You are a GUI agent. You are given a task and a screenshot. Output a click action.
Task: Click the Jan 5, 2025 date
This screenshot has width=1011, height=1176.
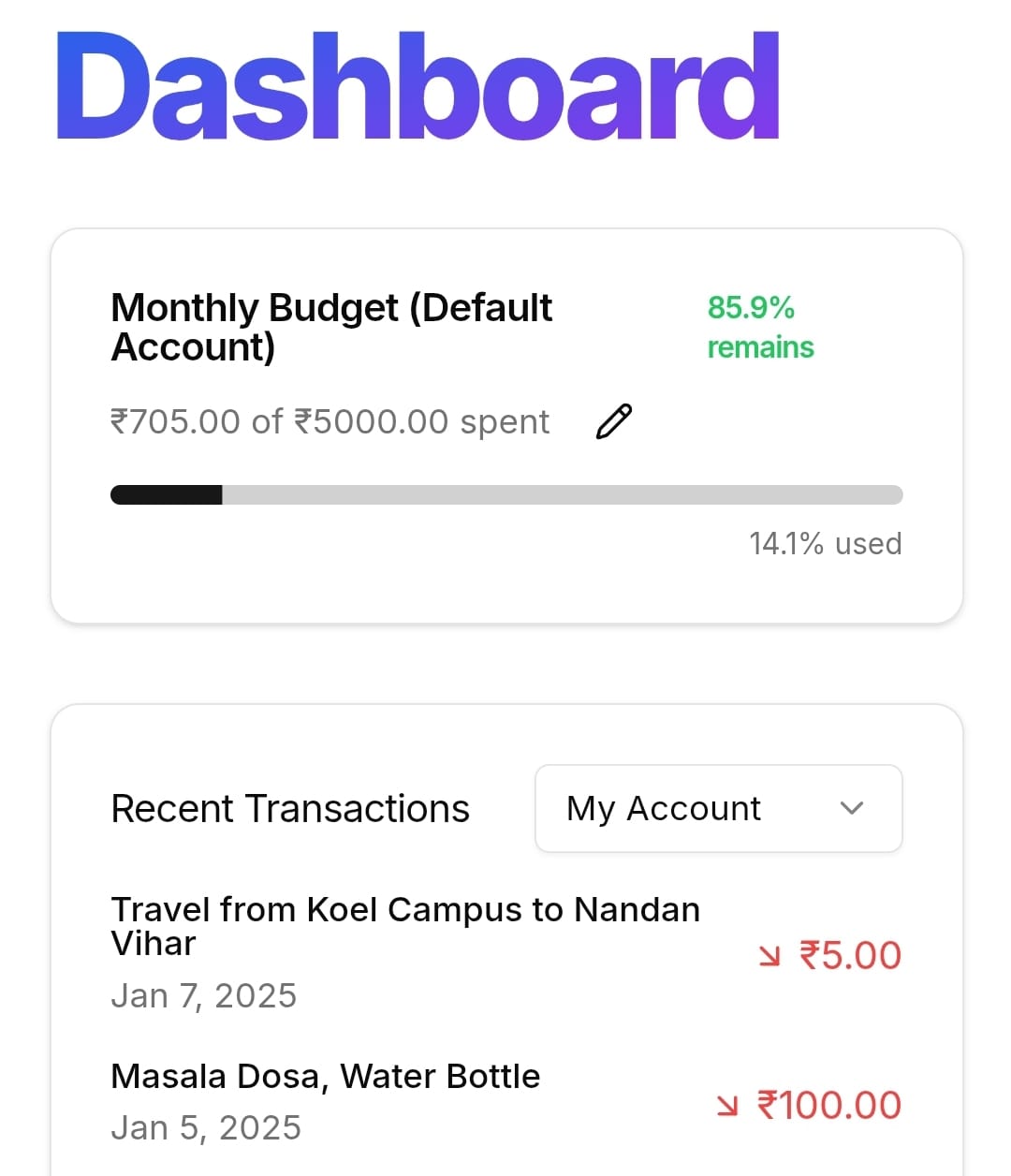206,1127
